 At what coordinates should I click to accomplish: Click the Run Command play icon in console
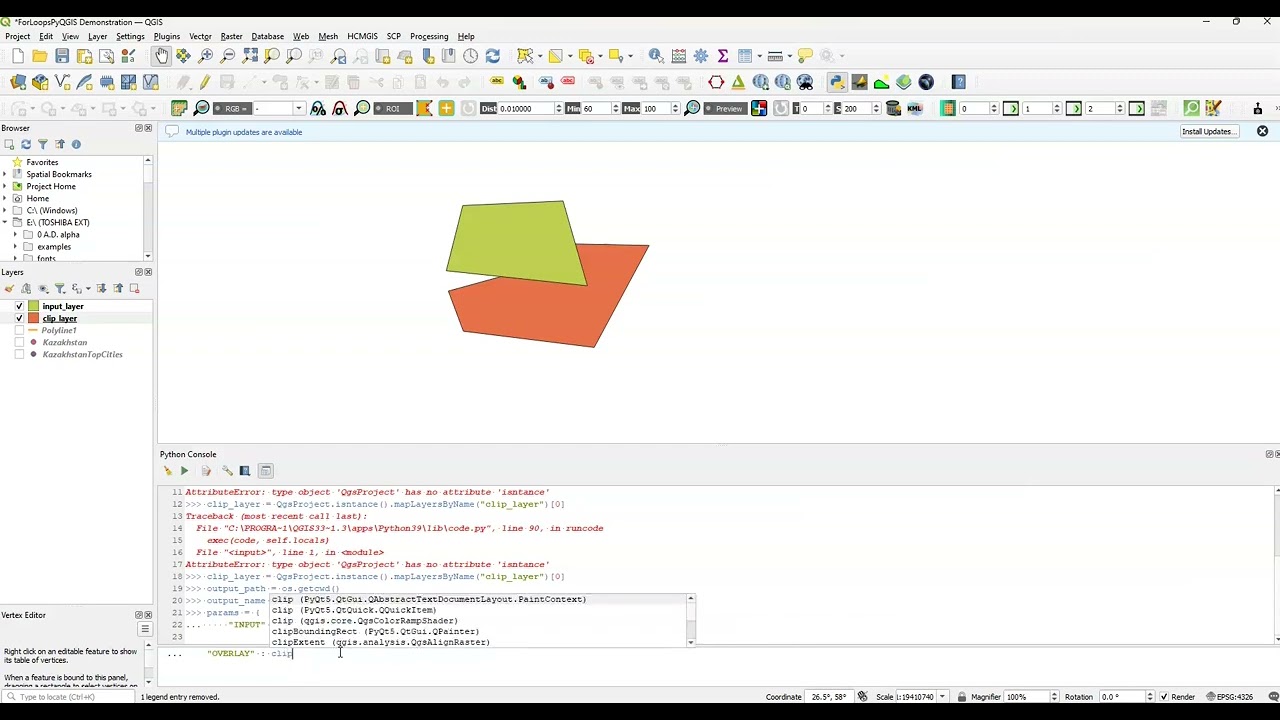pos(184,471)
